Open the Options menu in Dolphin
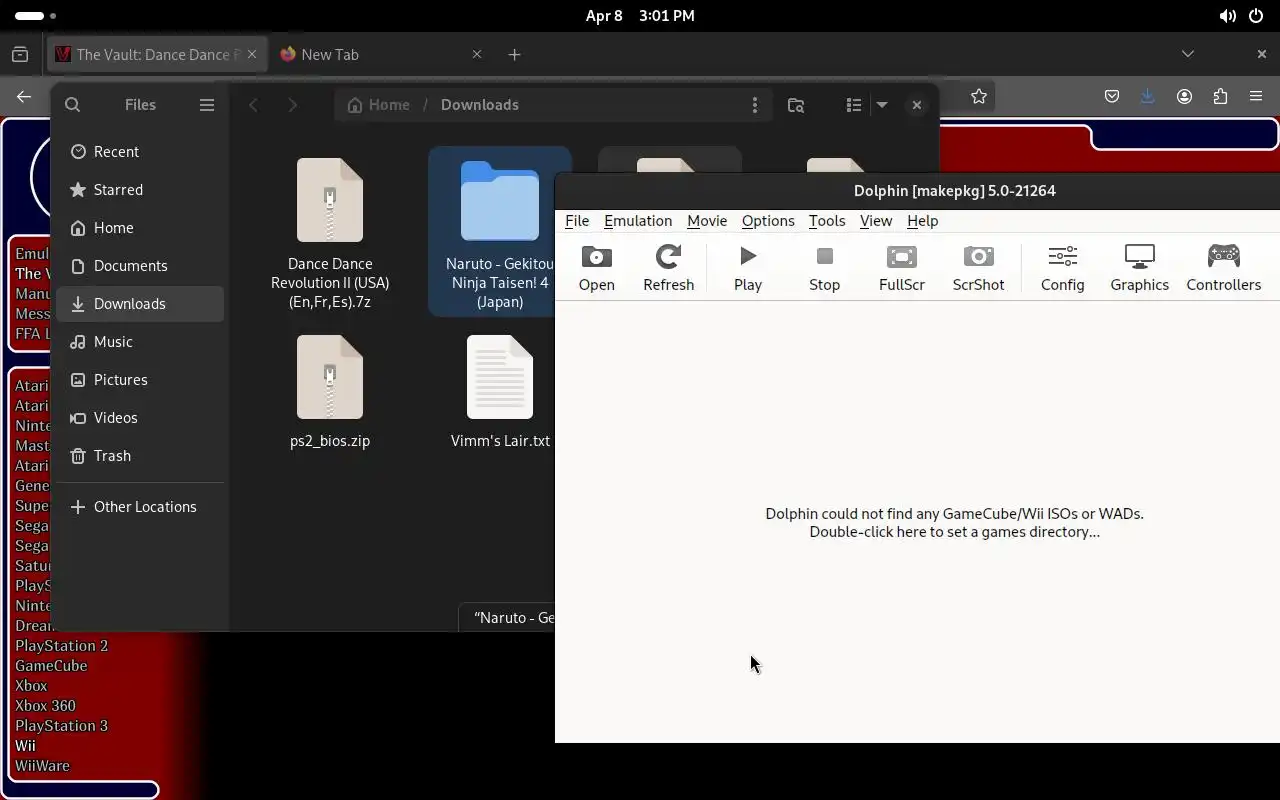This screenshot has height=800, width=1280. point(768,221)
